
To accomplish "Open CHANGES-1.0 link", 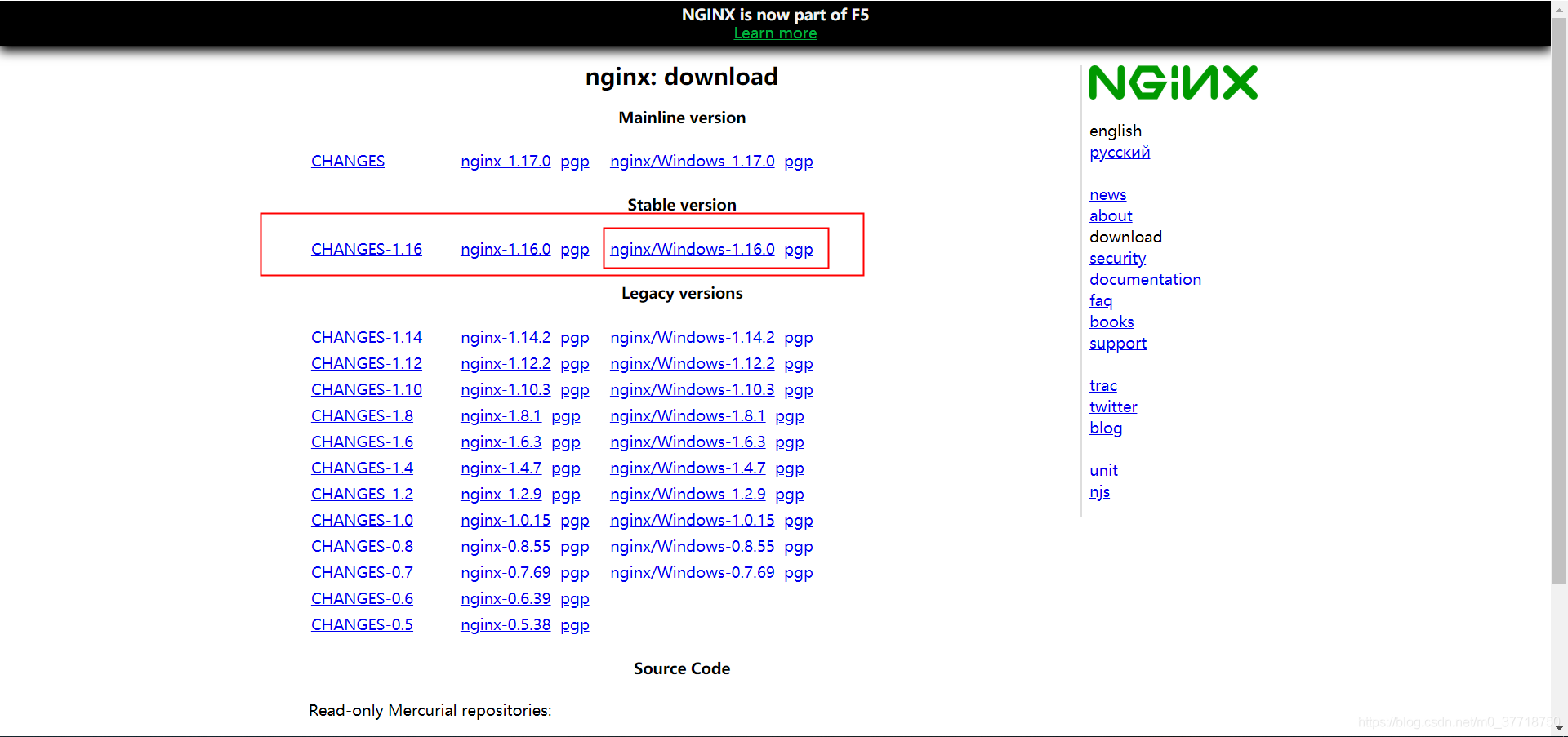I will (x=362, y=520).
